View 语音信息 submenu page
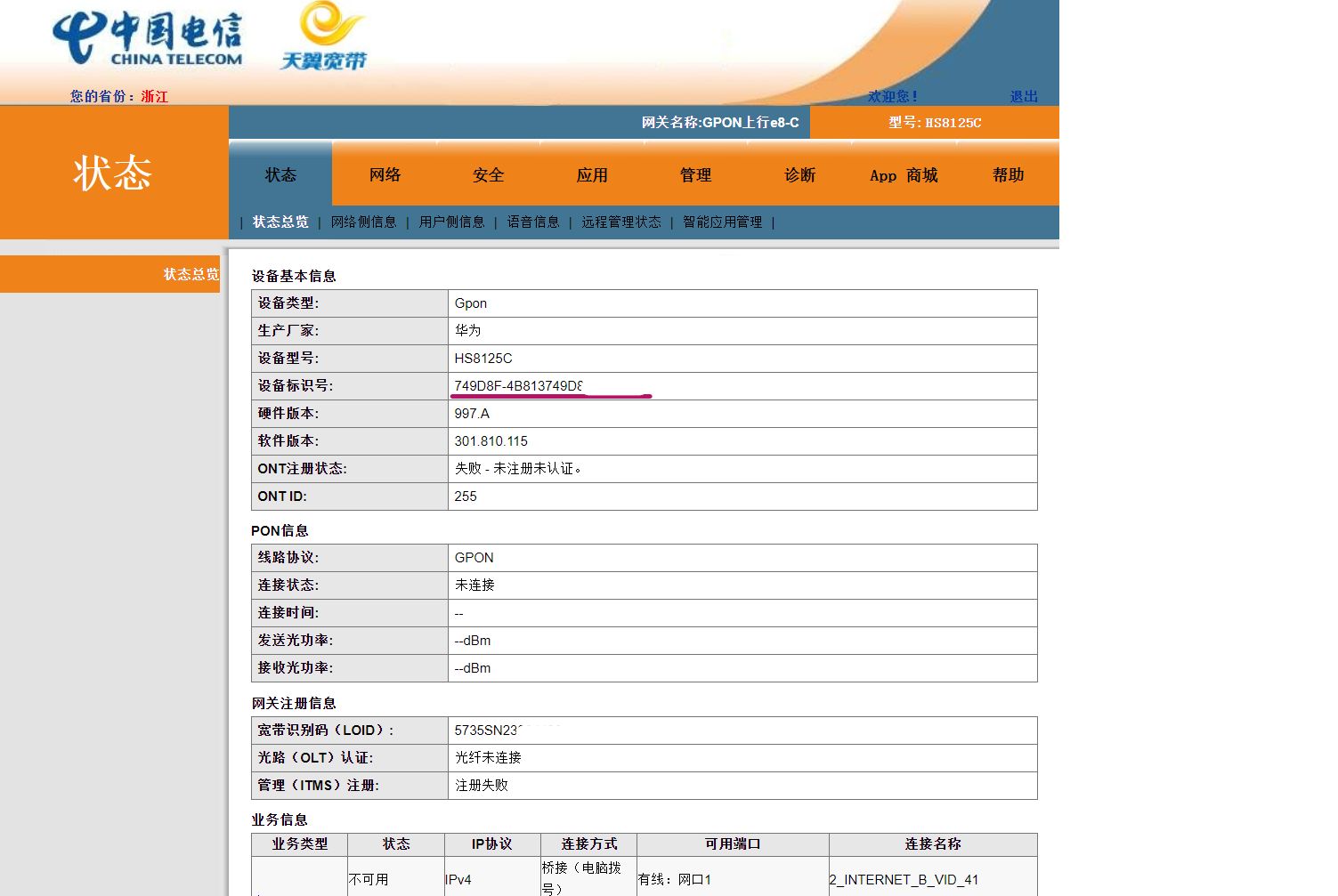The height and width of the screenshot is (896, 1338). point(533,222)
